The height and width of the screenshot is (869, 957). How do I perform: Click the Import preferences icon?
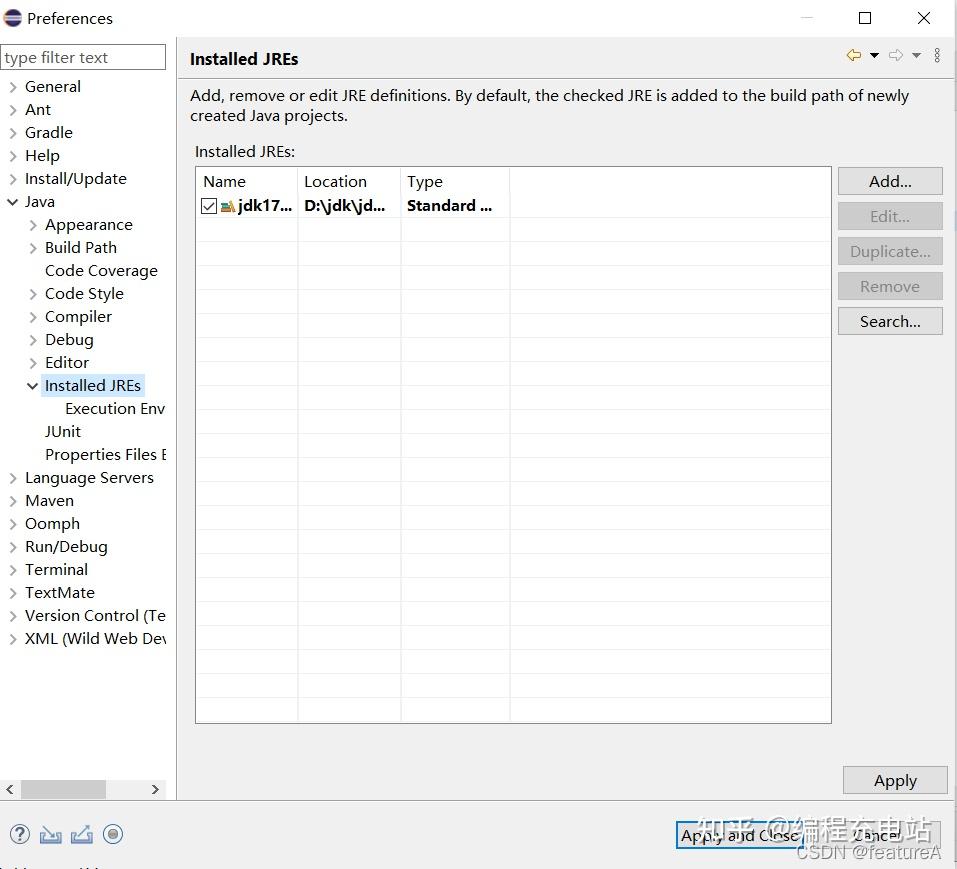point(51,834)
